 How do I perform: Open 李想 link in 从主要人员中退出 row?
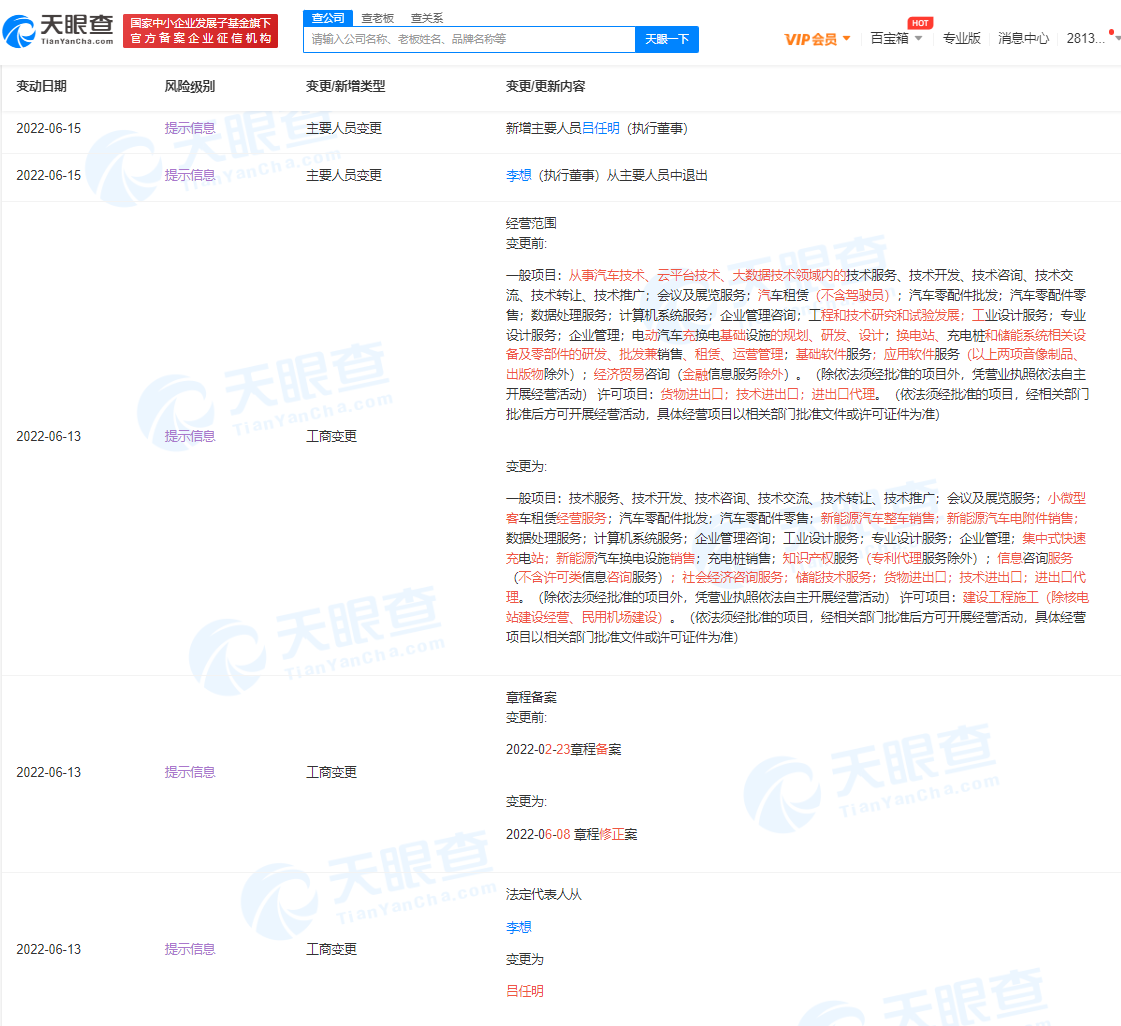[x=518, y=176]
